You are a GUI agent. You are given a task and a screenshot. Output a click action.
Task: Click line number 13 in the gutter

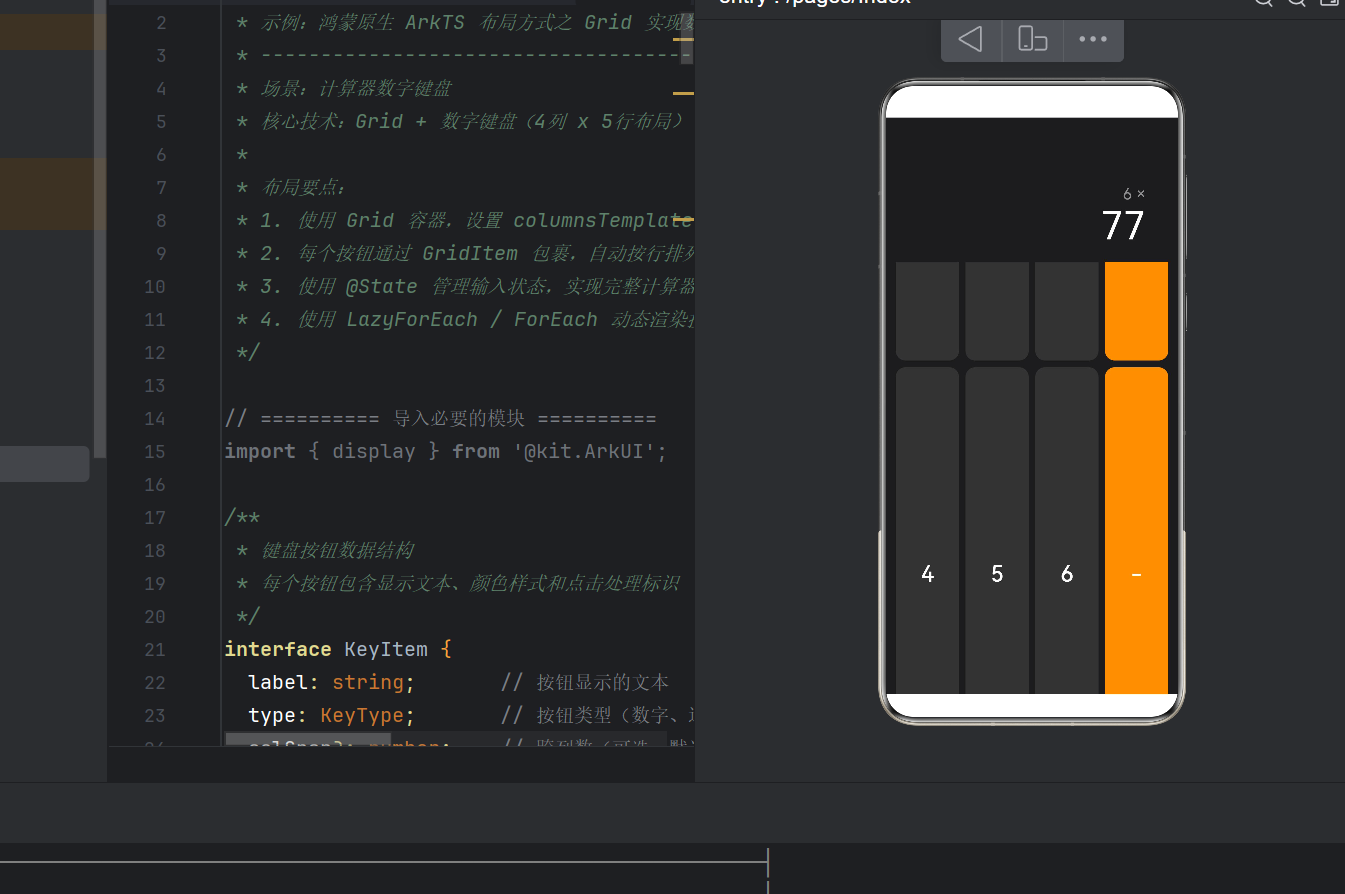155,385
